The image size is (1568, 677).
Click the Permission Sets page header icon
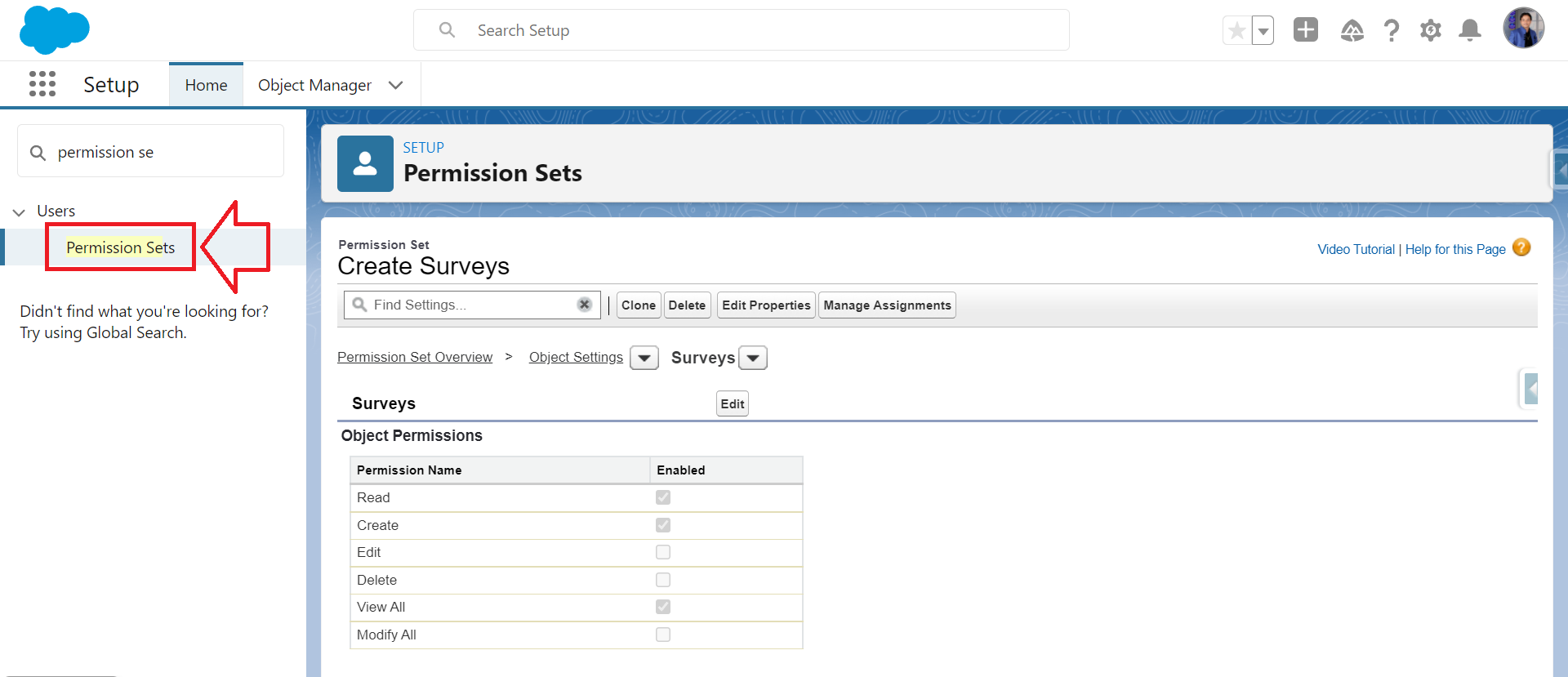(x=365, y=163)
